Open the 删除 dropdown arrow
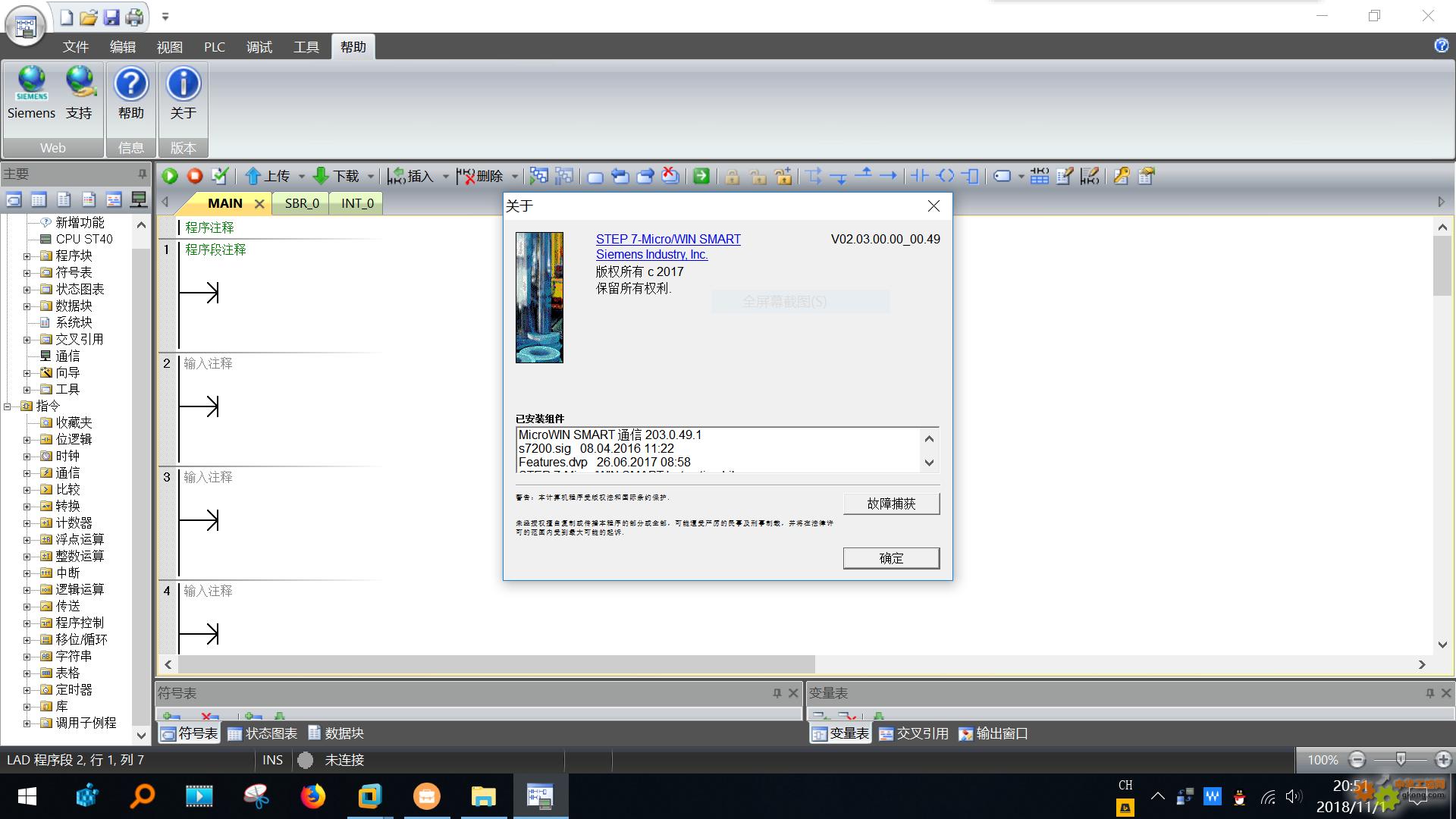This screenshot has height=819, width=1456. [515, 177]
